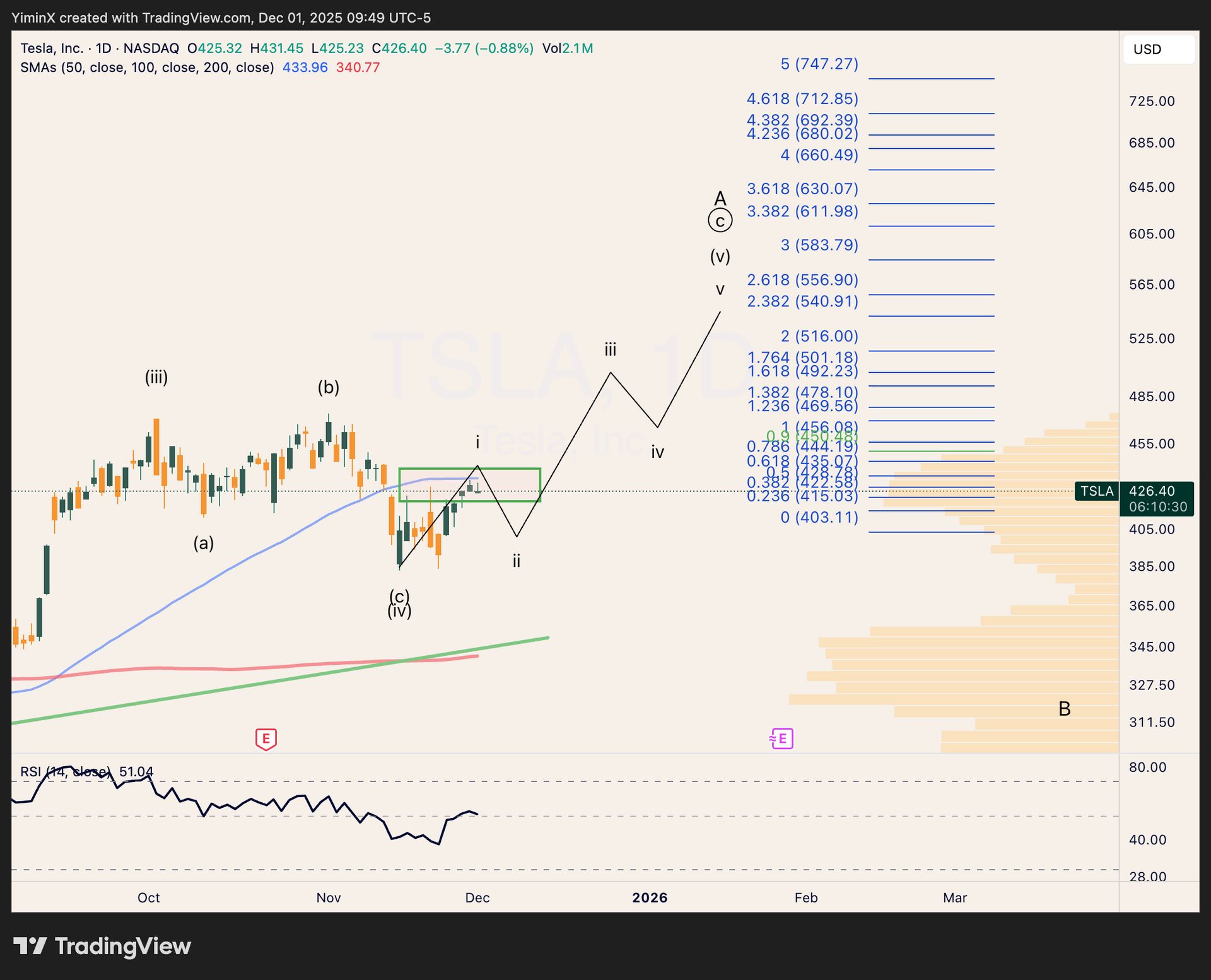
Task: Click the Dec label on time axis
Action: pos(477,897)
